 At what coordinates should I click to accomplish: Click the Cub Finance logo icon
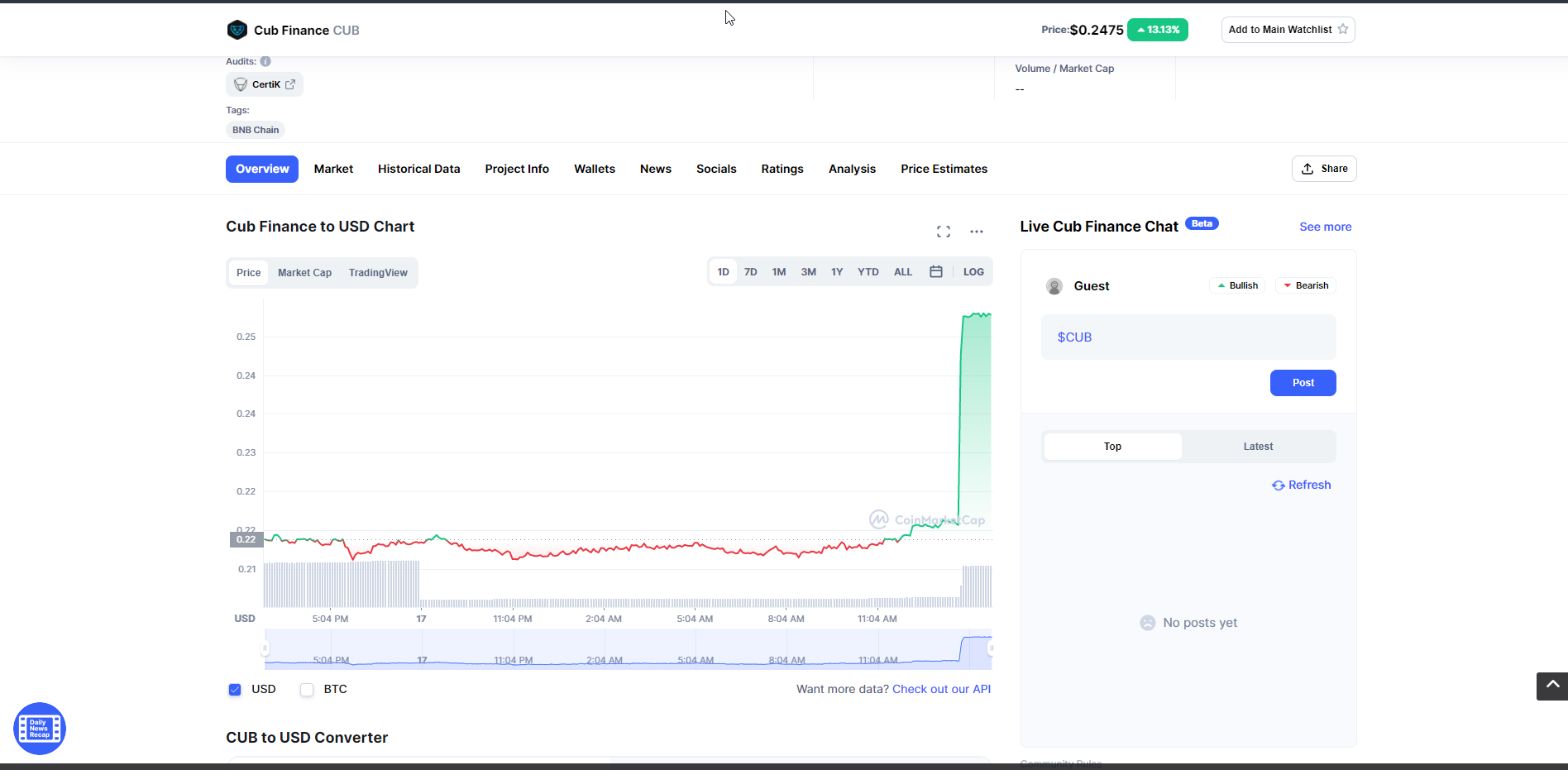(237, 30)
